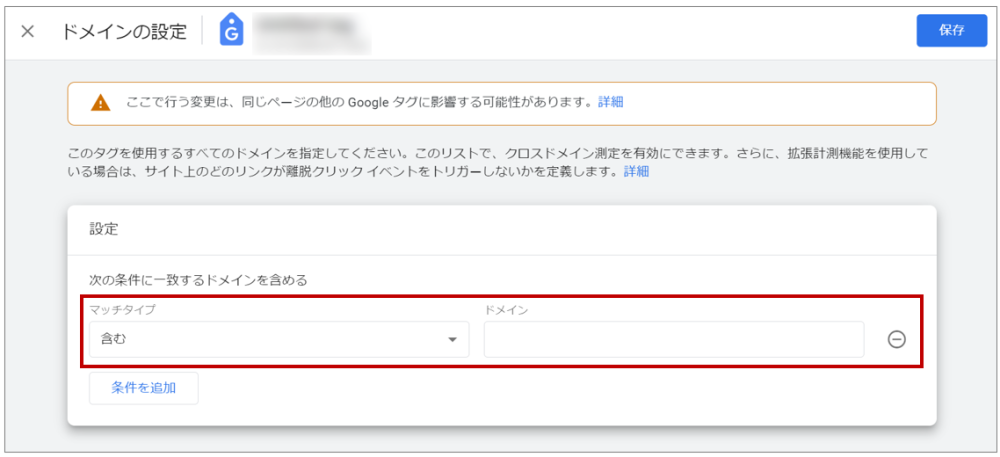Click the blue Google tag icon
This screenshot has width=1000, height=457.
tap(232, 31)
